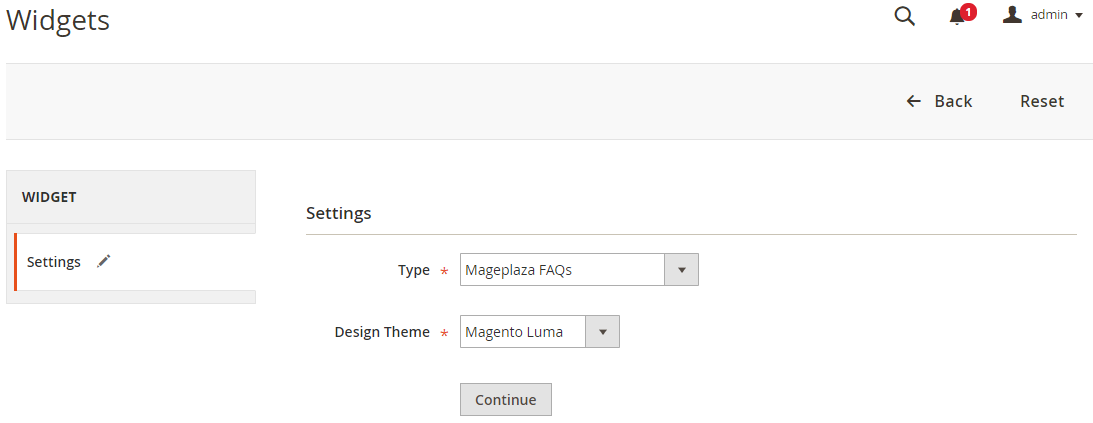Click the Design Theme field label
The width and height of the screenshot is (1093, 423).
pyautogui.click(x=382, y=332)
